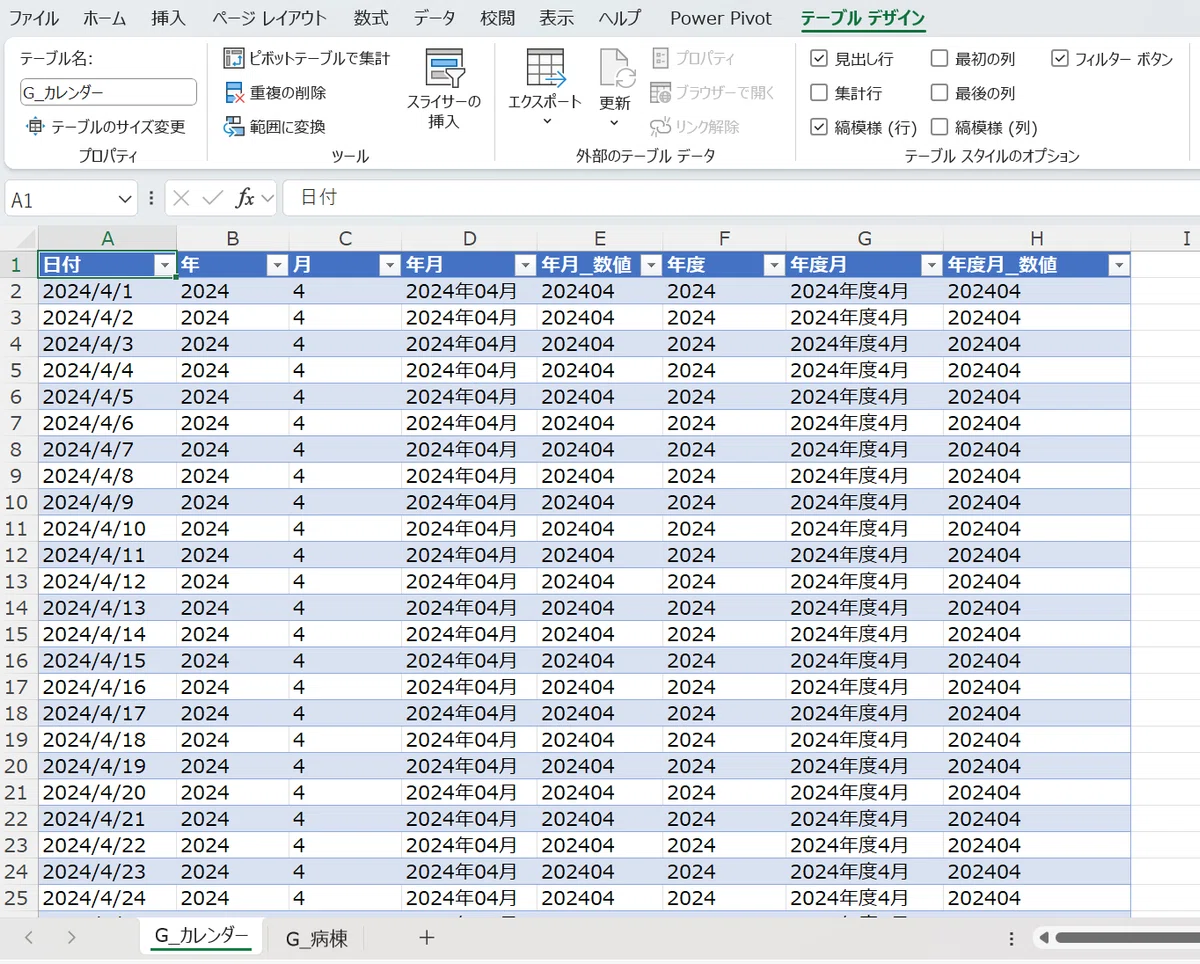
Task: Toggle the フィルター ボタン checkbox
Action: pos(1060,59)
